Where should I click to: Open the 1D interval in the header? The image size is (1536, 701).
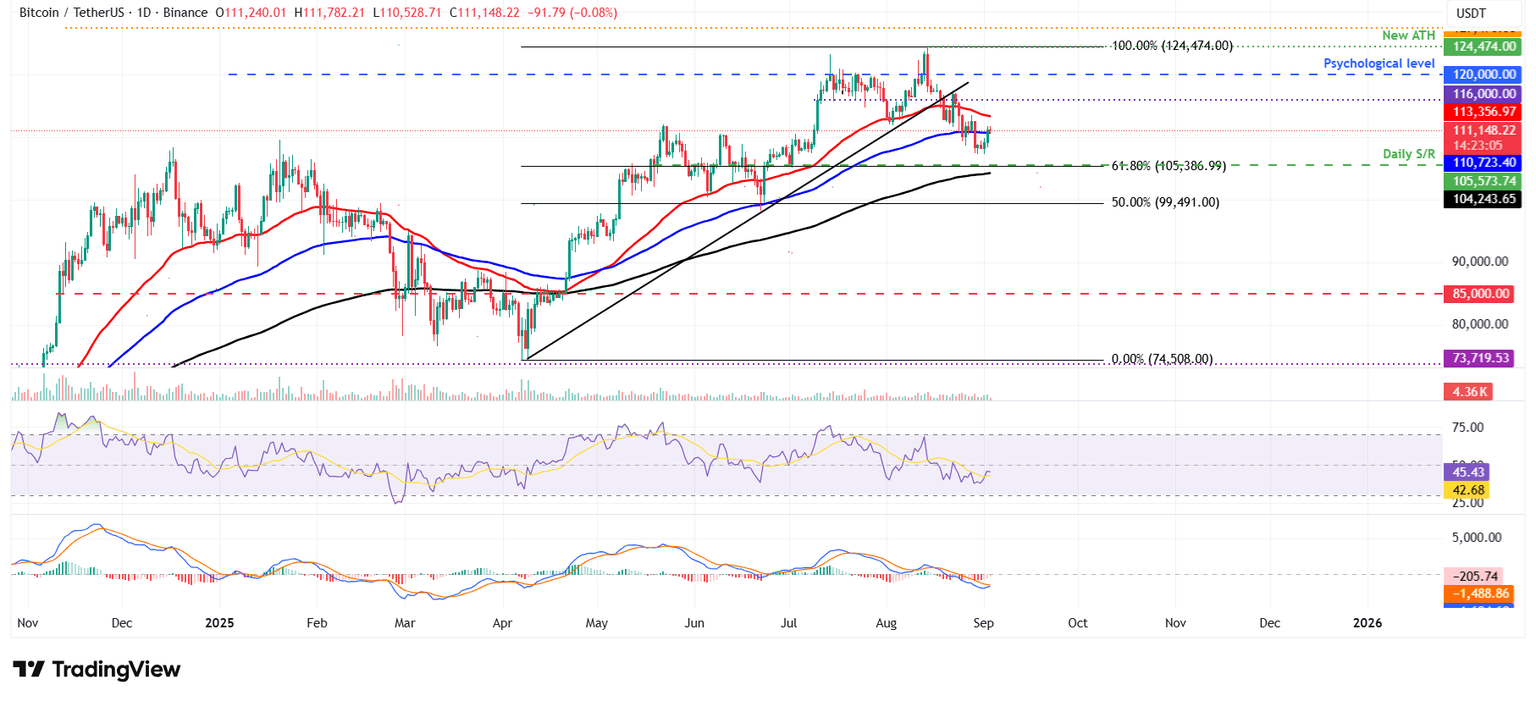(x=146, y=13)
